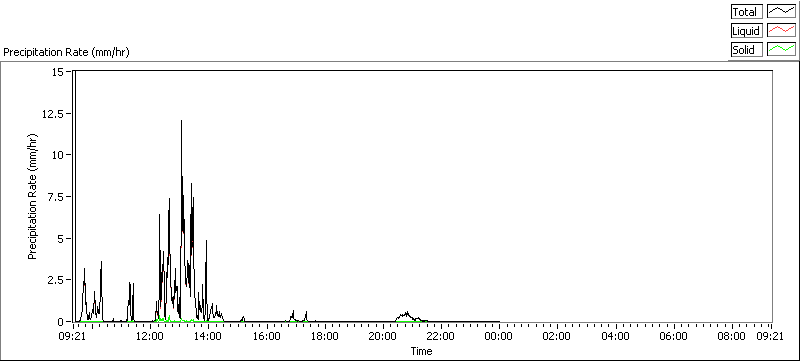Image resolution: width=800 pixels, height=361 pixels.
Task: Click the 16:00 time axis label
Action: [x=267, y=336]
